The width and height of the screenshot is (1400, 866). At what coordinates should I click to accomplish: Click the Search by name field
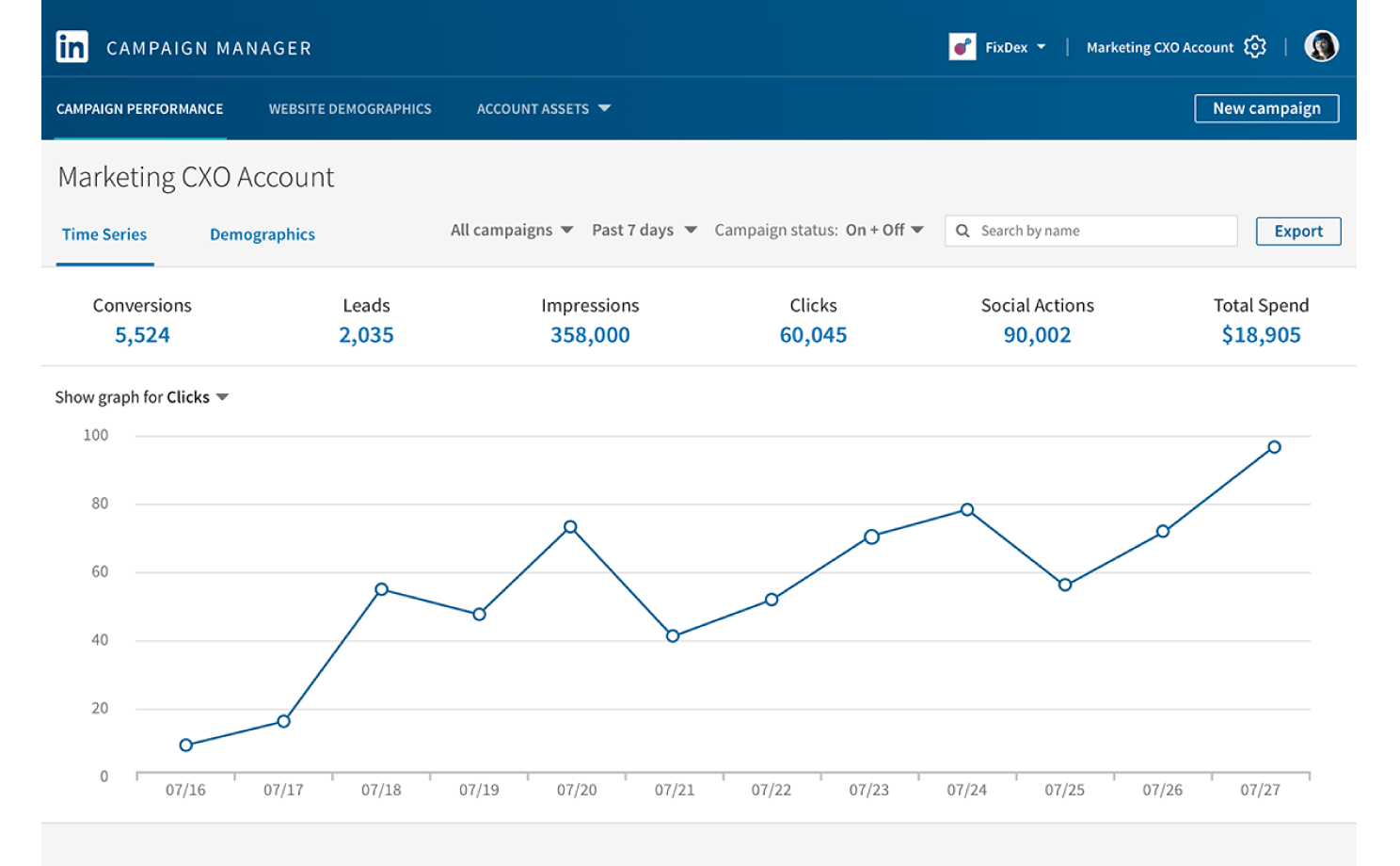point(1091,231)
